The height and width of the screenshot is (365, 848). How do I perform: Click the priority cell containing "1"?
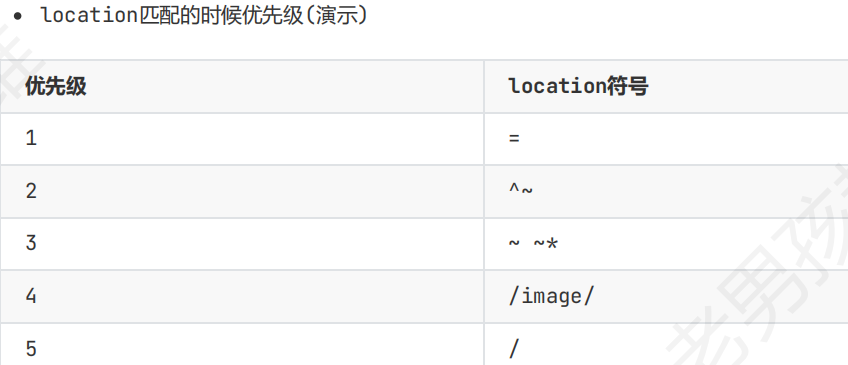click(x=242, y=138)
